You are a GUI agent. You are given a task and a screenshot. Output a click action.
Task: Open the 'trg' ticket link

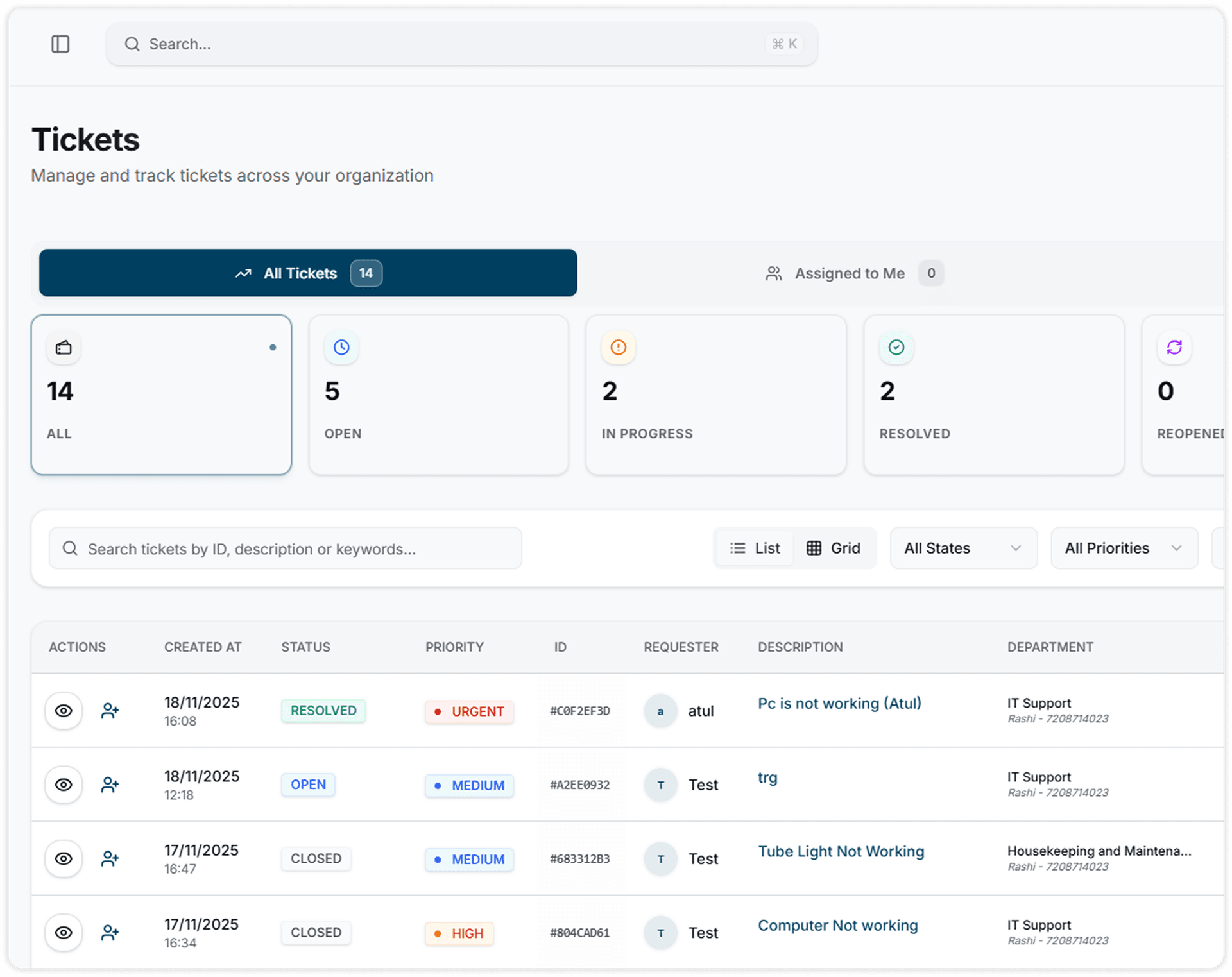point(767,778)
